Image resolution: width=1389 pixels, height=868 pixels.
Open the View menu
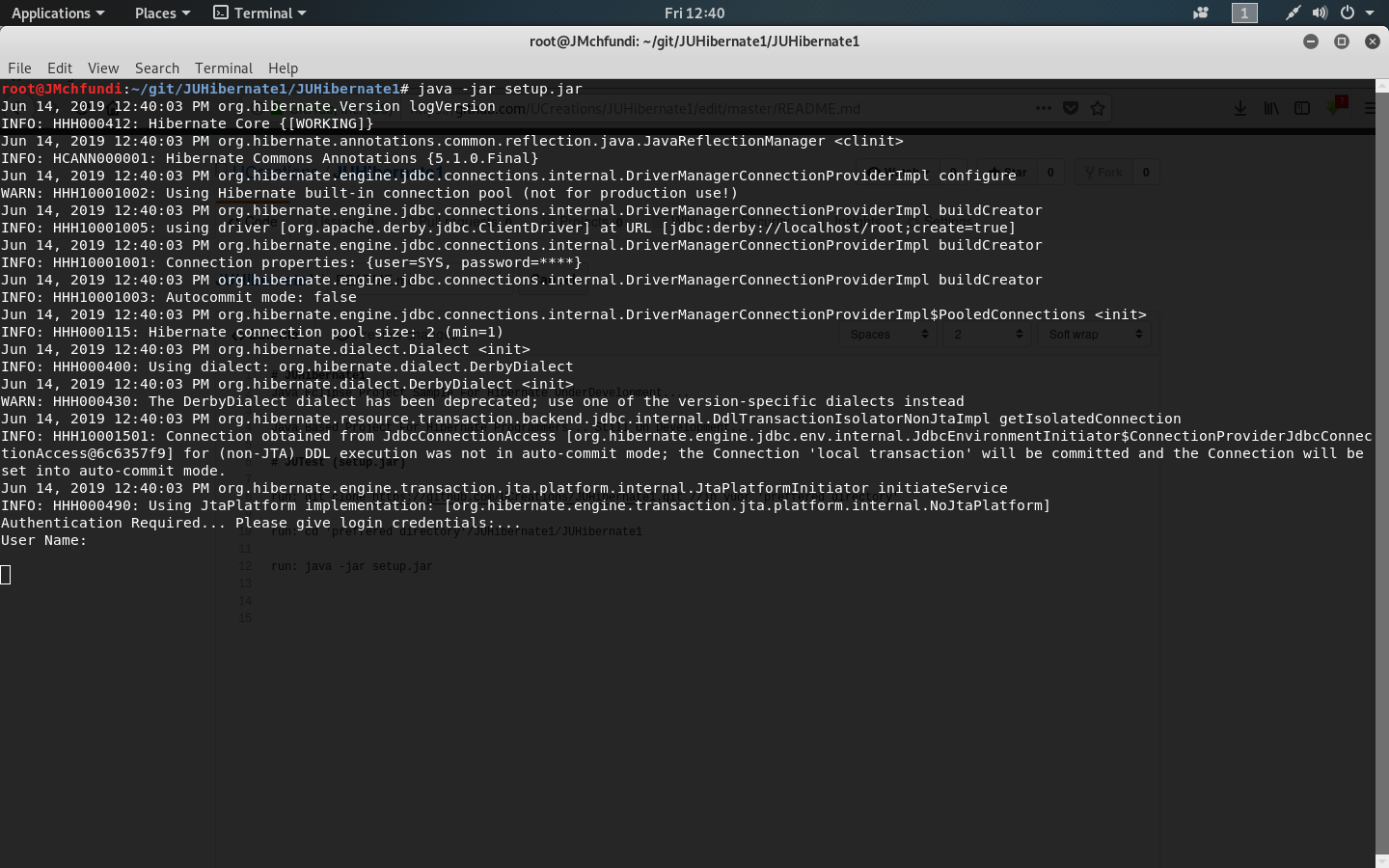(x=103, y=68)
